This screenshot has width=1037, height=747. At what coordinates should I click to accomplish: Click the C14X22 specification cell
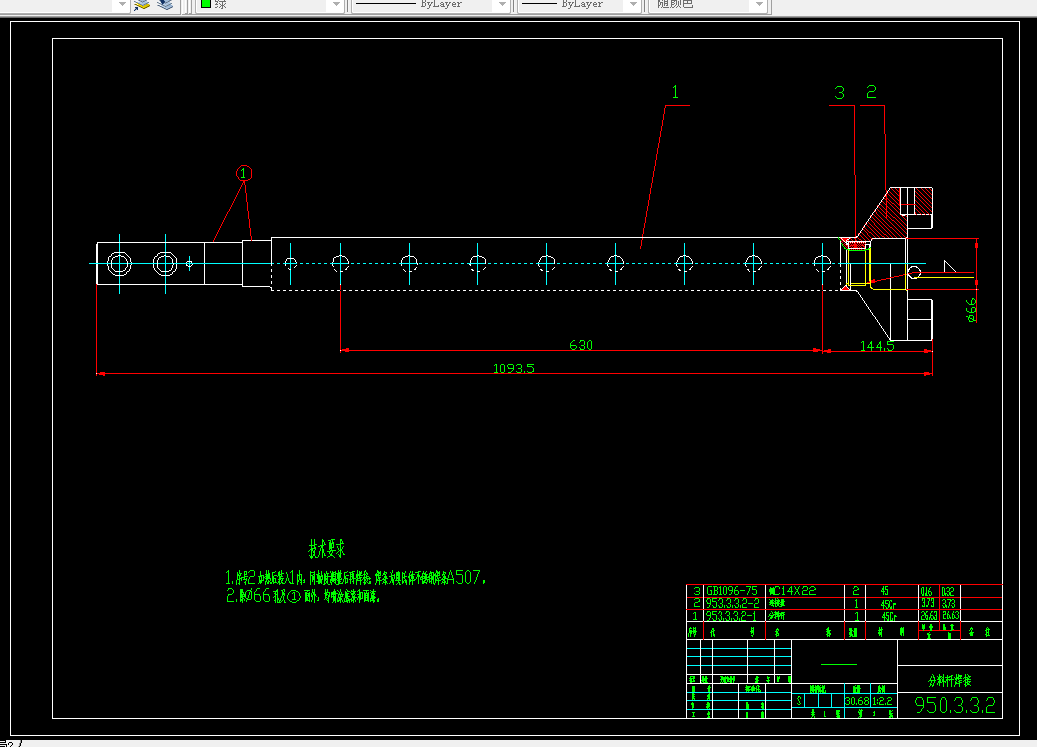pos(805,591)
